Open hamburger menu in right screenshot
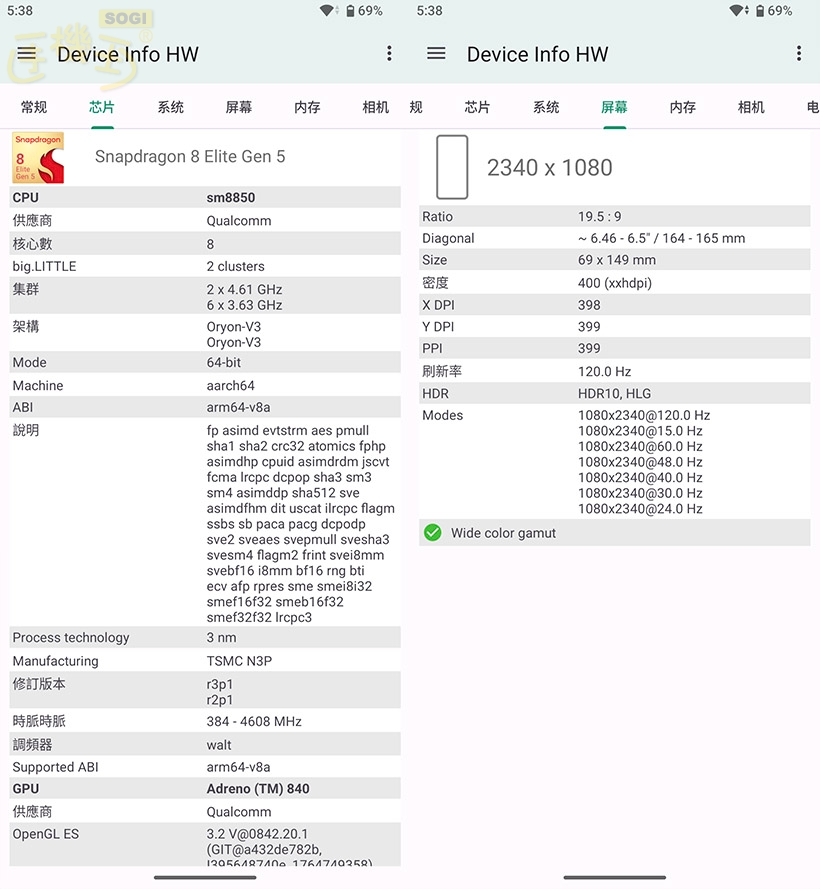This screenshot has height=889, width=820. pyautogui.click(x=436, y=54)
